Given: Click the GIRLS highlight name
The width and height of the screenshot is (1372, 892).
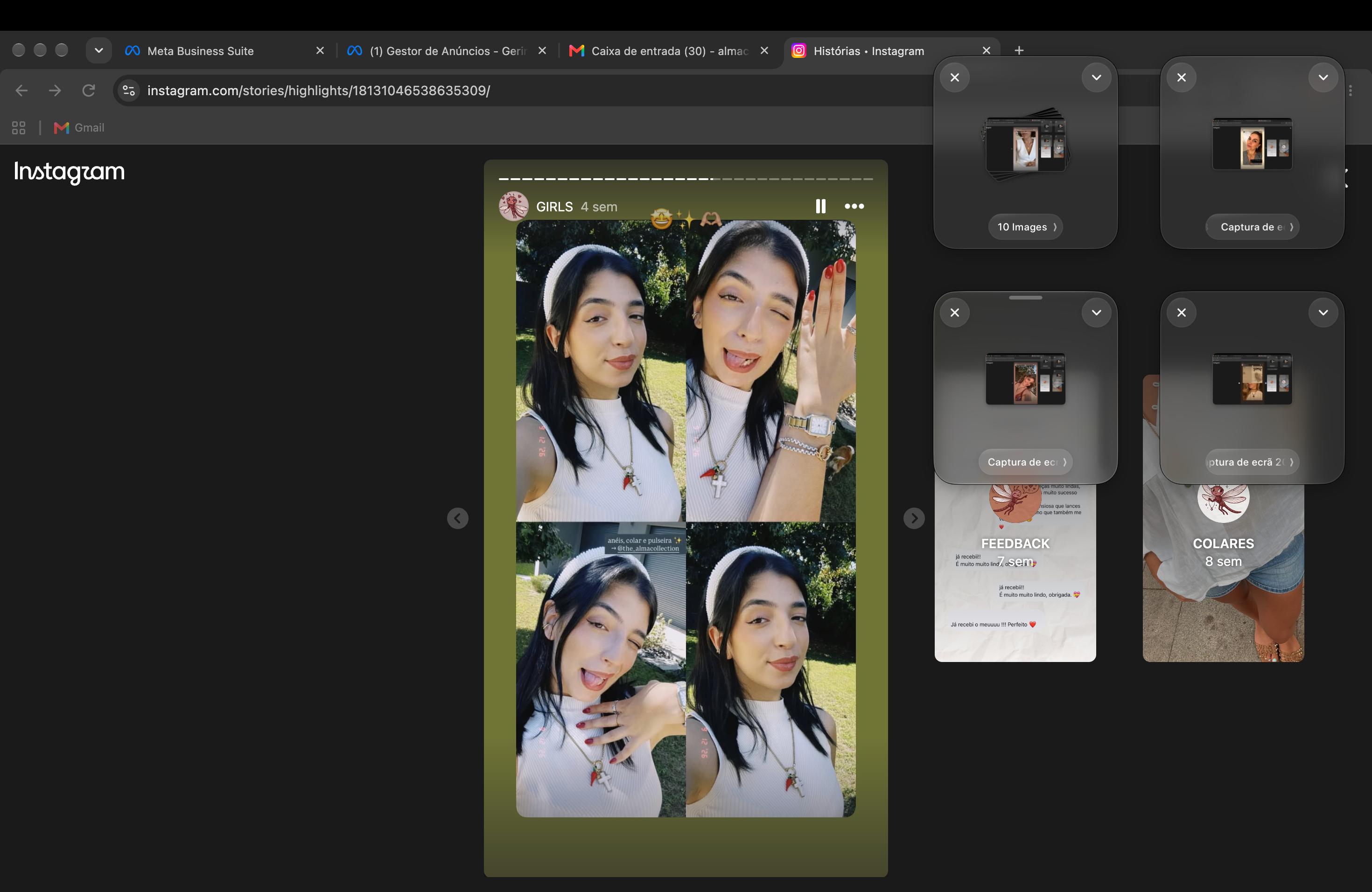Looking at the screenshot, I should tap(554, 207).
